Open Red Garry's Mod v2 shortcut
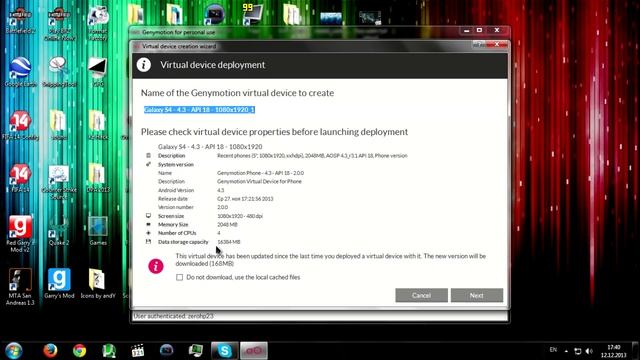Viewport: 640px width, 360px height. (x=20, y=233)
